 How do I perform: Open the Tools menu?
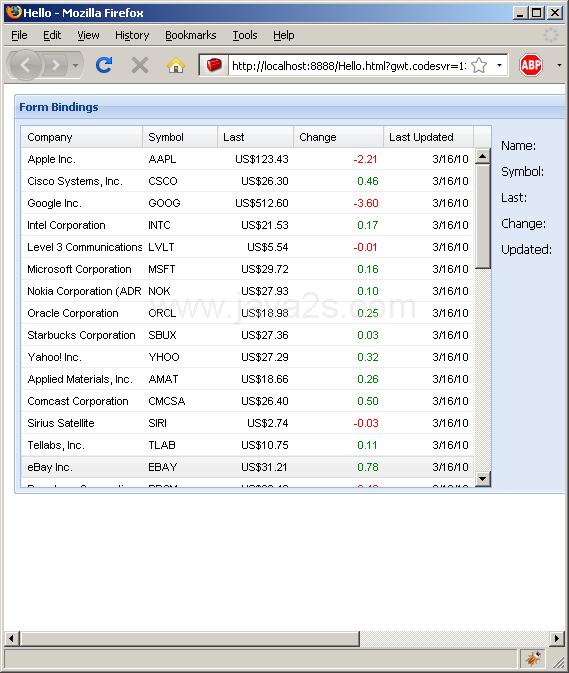tap(245, 35)
